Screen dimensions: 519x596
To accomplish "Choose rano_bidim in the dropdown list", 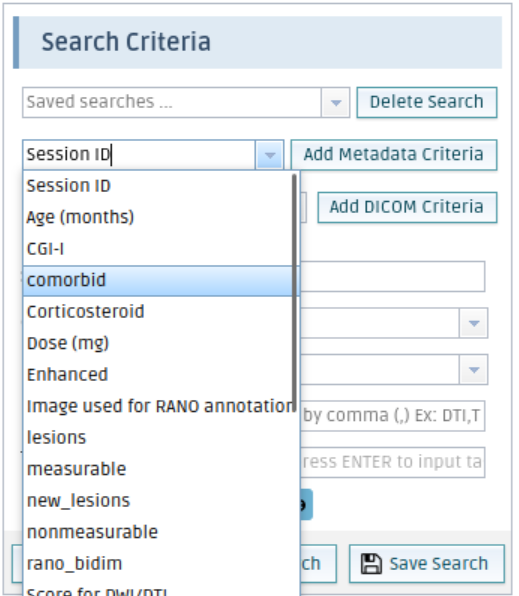I will (x=158, y=563).
